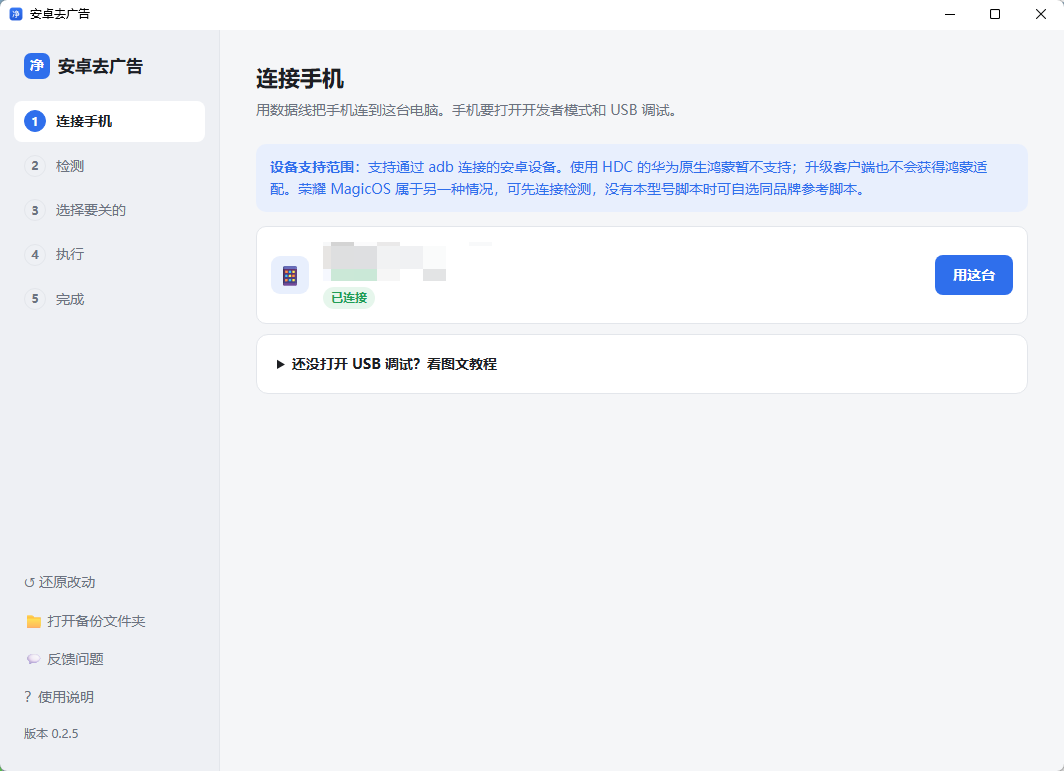The width and height of the screenshot is (1064, 771).
Task: Click 反馈问题 link
Action: 64,659
